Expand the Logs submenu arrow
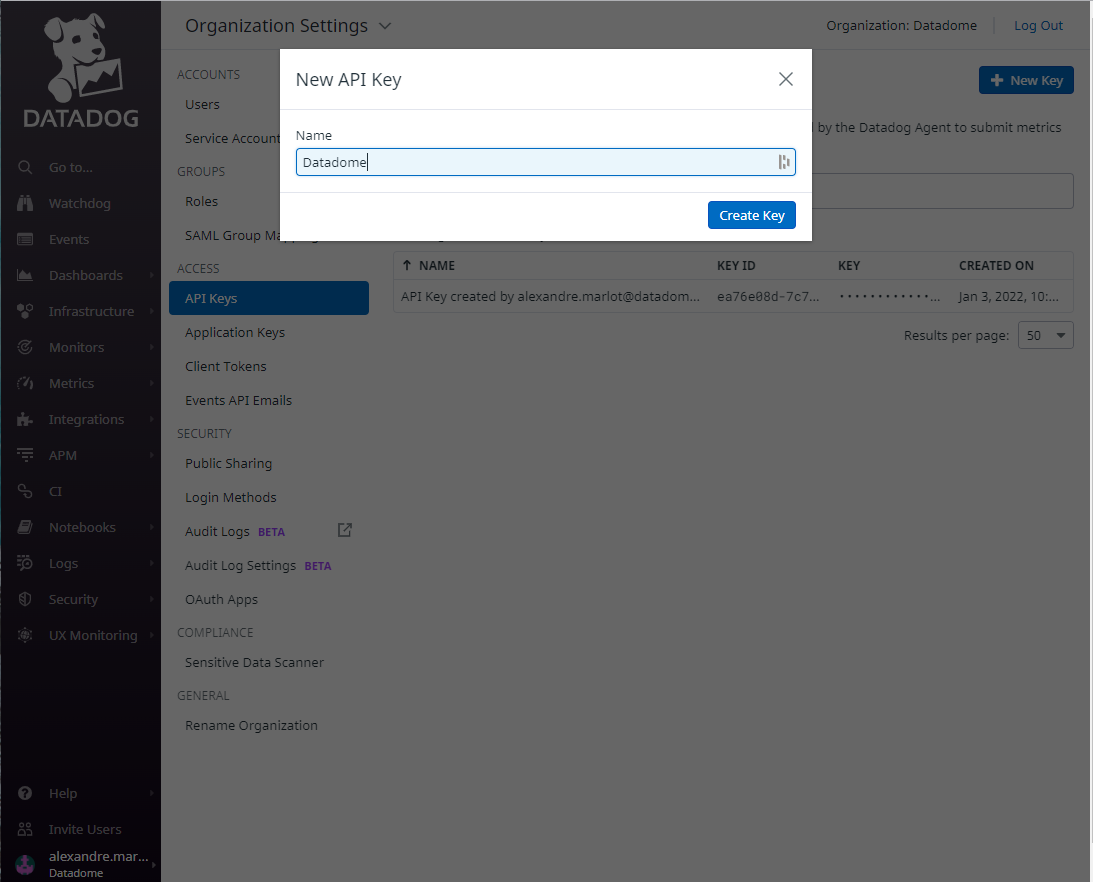This screenshot has width=1093, height=882. pyautogui.click(x=151, y=563)
